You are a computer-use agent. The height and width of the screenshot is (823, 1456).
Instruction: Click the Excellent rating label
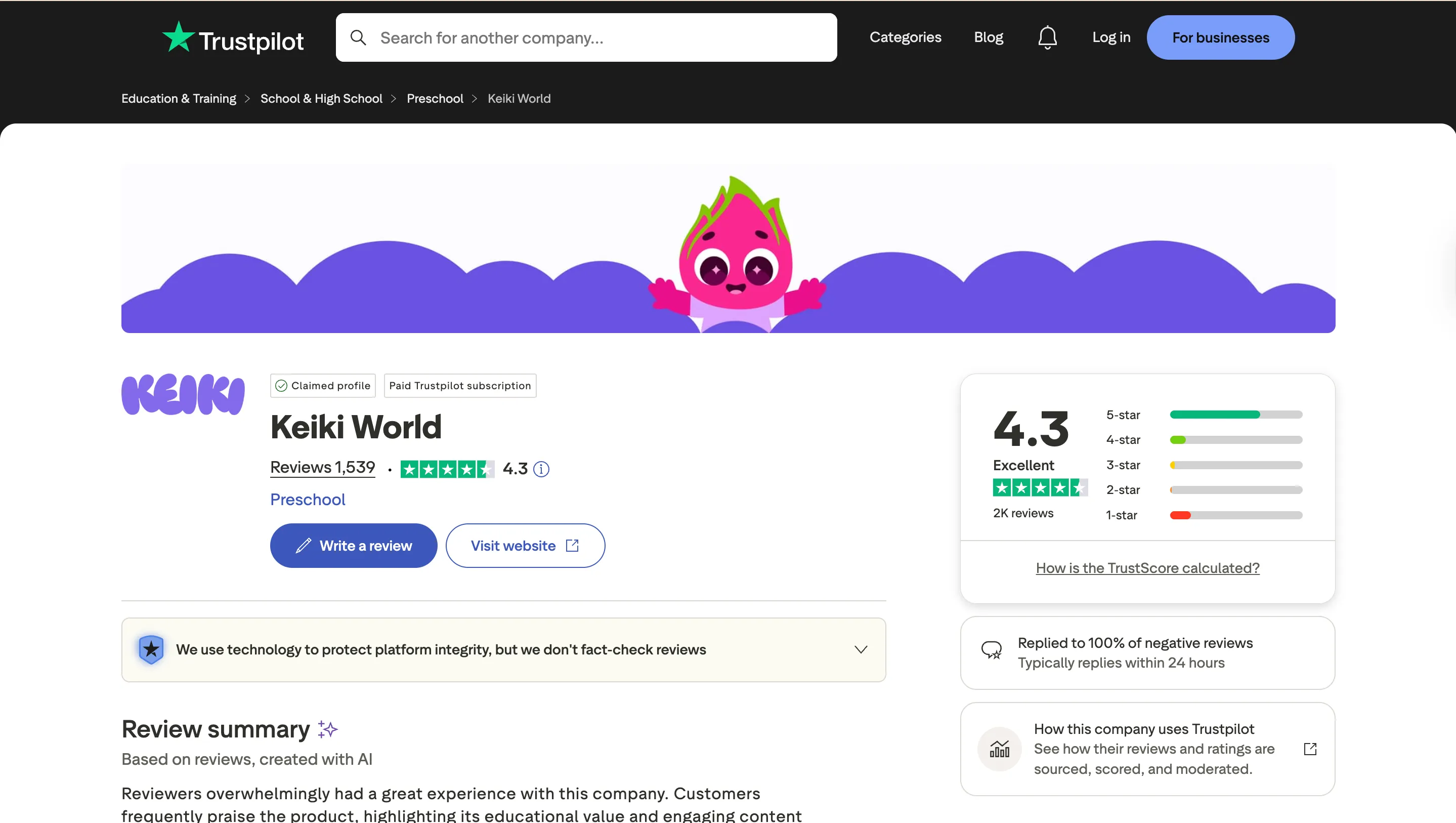(x=1023, y=465)
